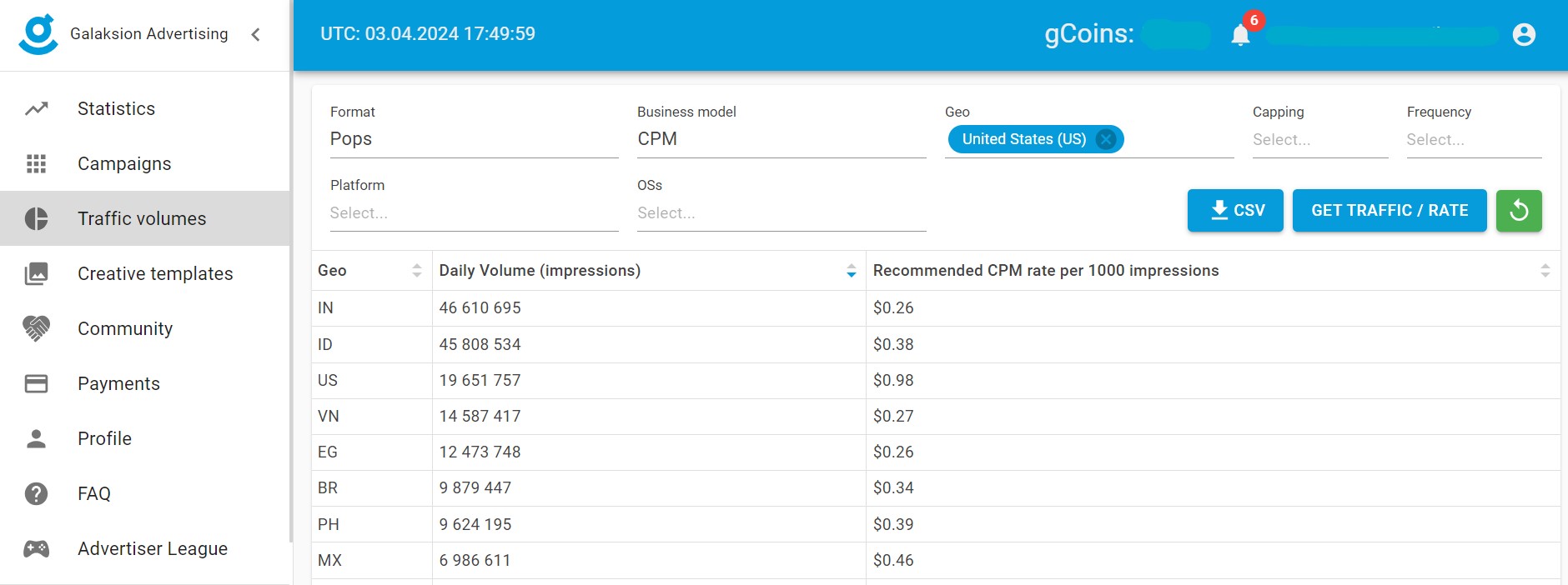Click CPM rate $0.34 for BR
The image size is (1568, 585).
(893, 487)
